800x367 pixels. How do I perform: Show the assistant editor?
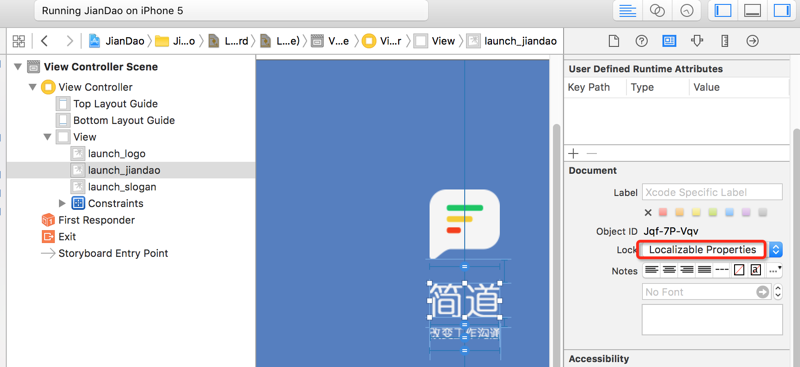(657, 11)
